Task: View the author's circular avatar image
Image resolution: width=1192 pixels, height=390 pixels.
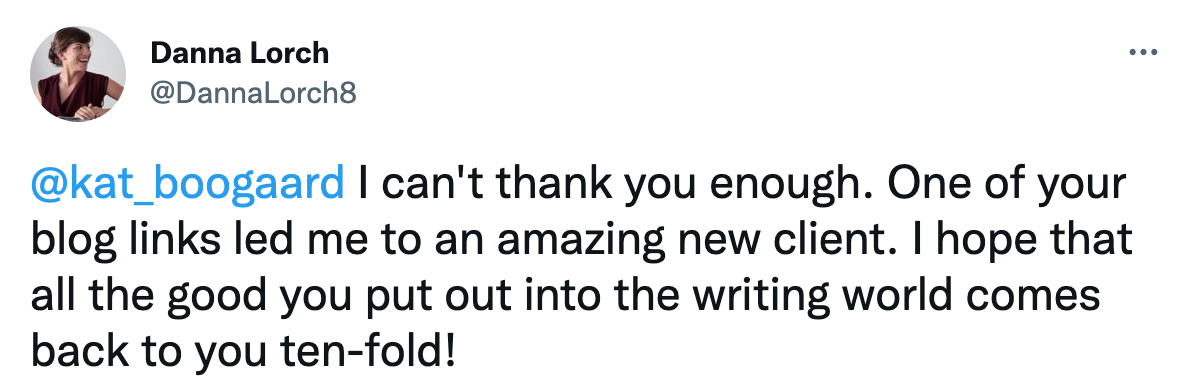Action: 78,74
